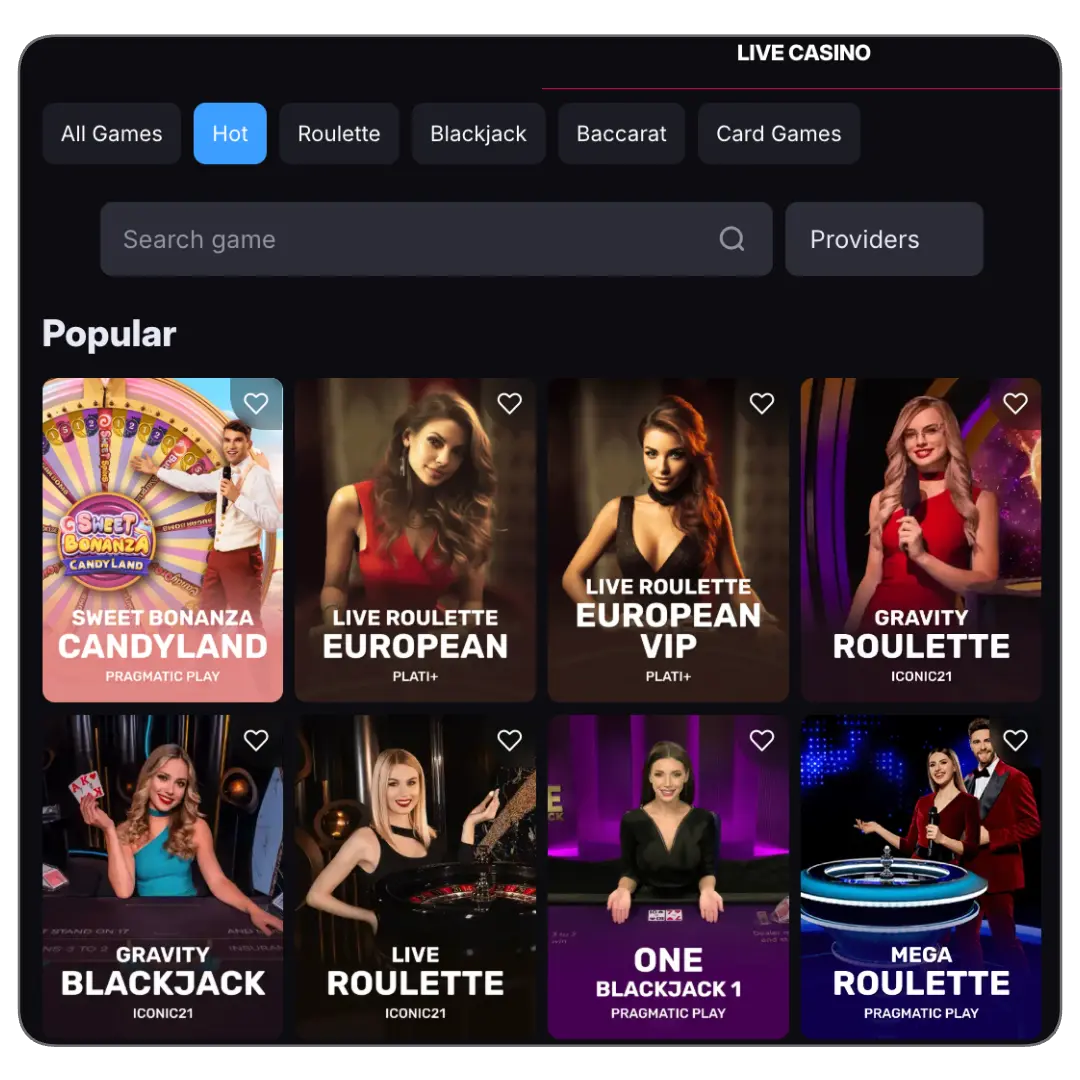The image size is (1080, 1080).
Task: Enable the Baccarat category filter
Action: 621,133
